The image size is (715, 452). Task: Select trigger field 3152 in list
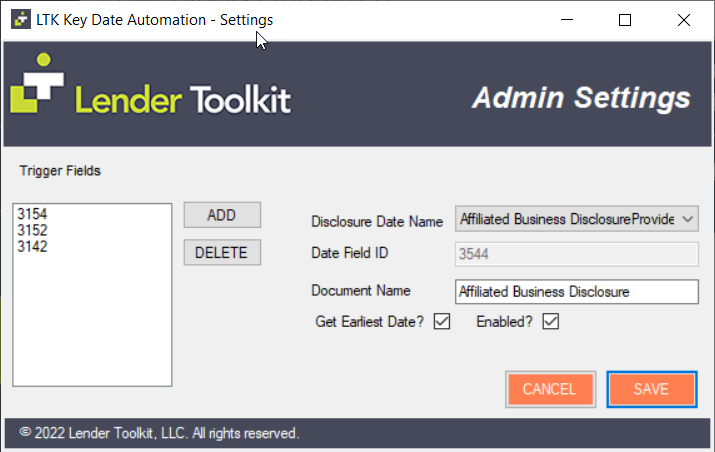(32, 230)
